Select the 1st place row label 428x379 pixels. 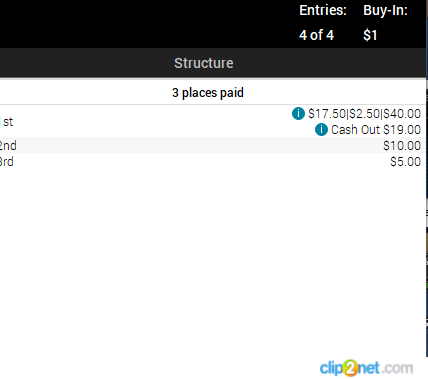7,122
